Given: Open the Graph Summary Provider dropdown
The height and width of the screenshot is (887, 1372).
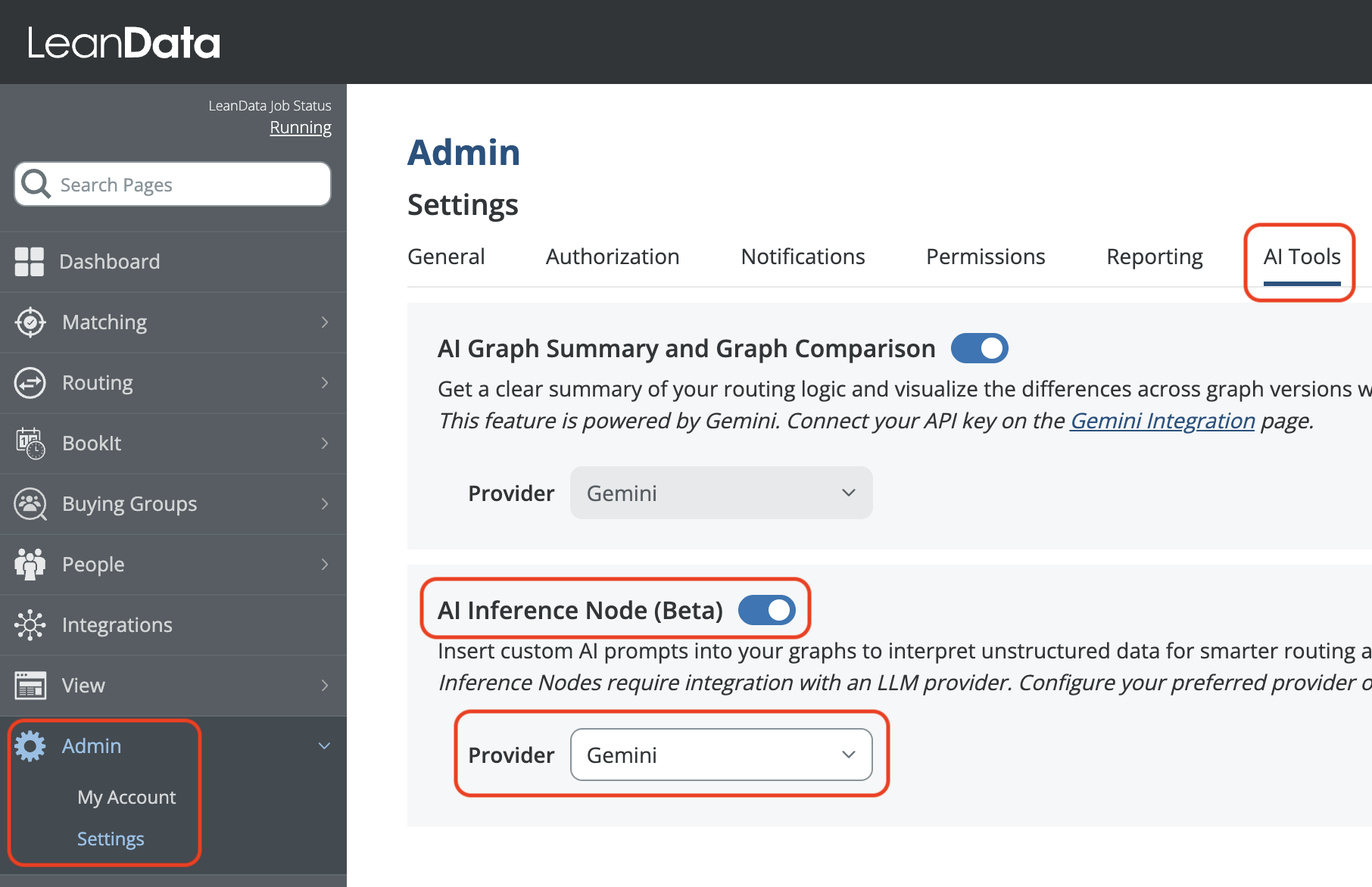Looking at the screenshot, I should [721, 493].
